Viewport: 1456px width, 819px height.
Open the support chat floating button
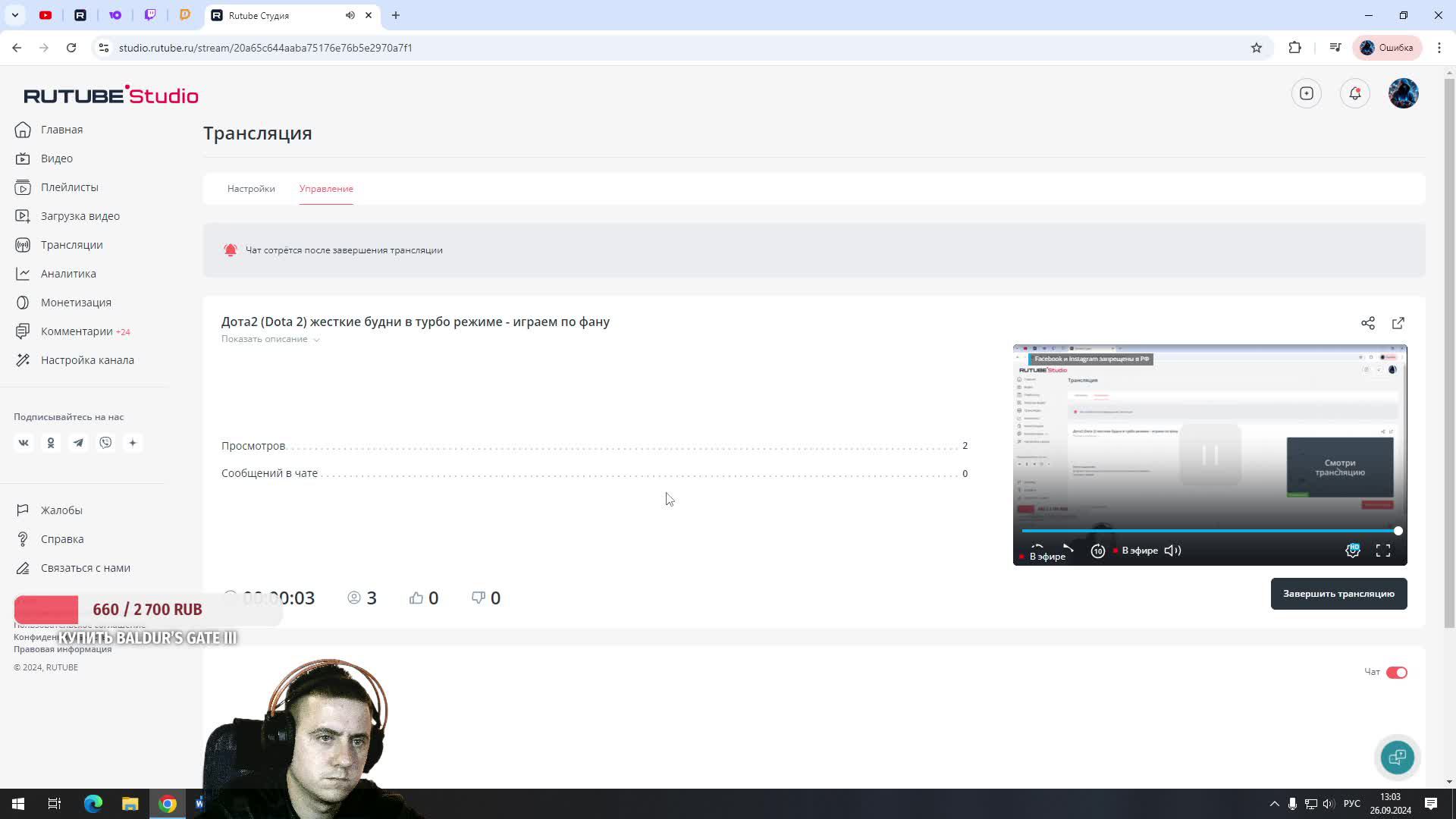tap(1397, 757)
